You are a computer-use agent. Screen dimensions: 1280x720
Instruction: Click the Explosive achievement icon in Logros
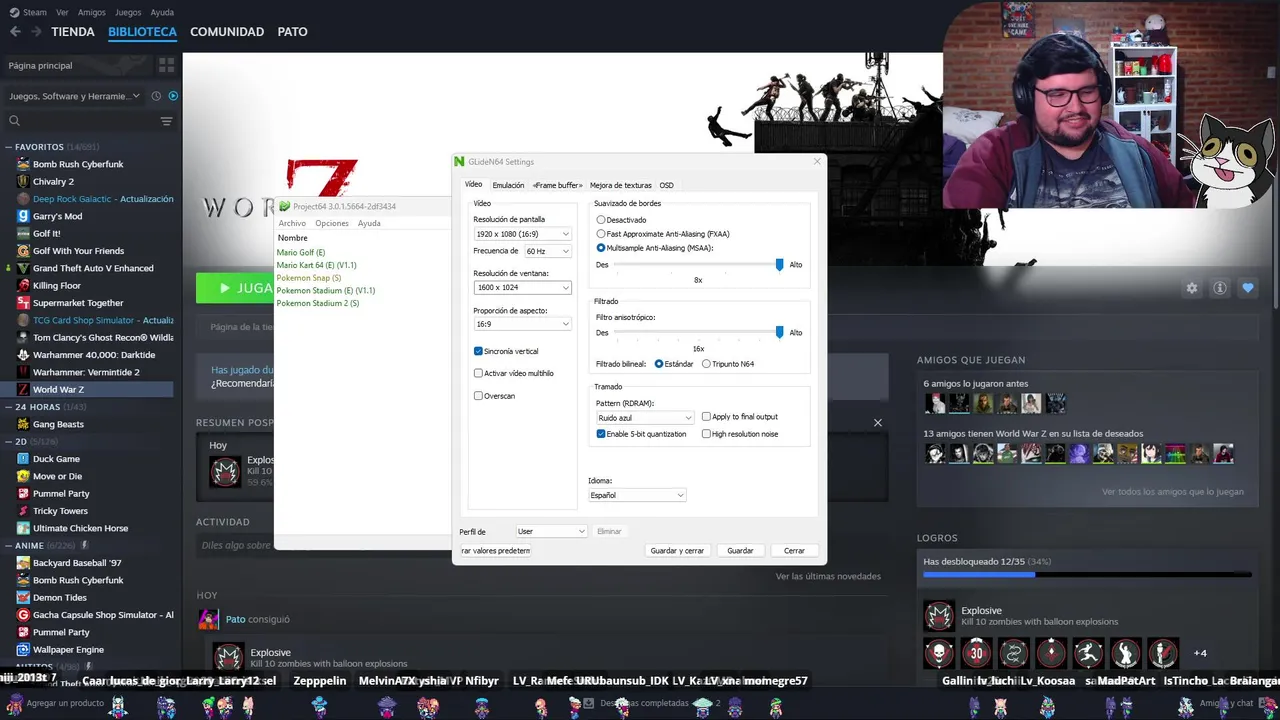pos(939,616)
